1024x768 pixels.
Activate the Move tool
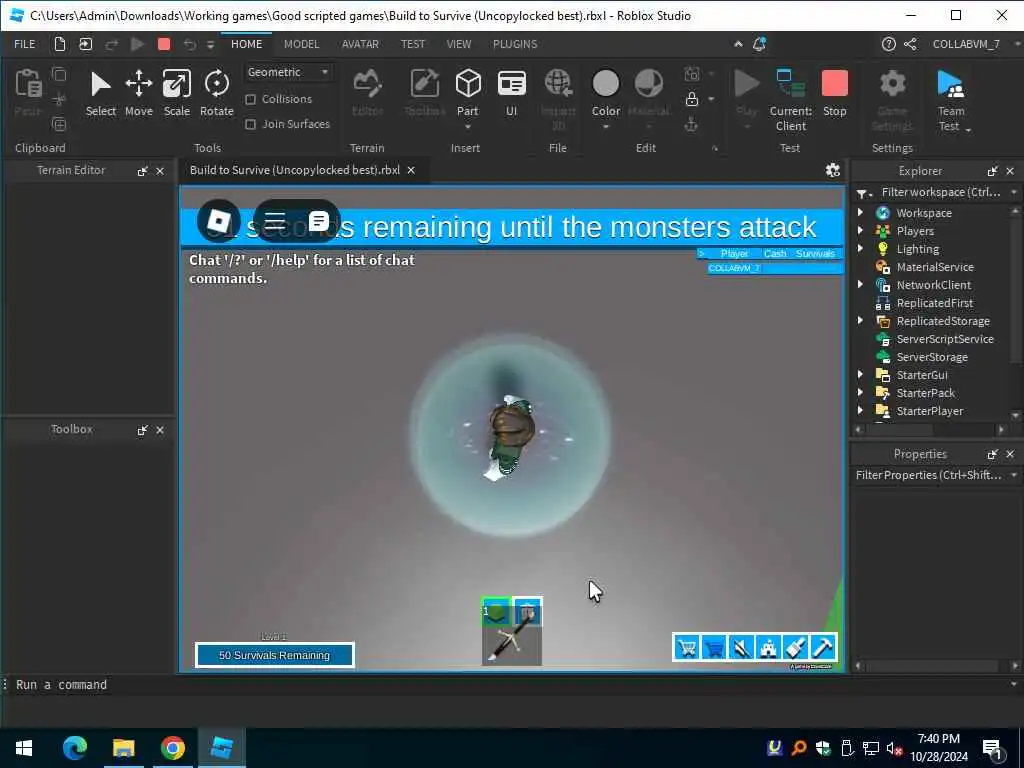pos(138,93)
